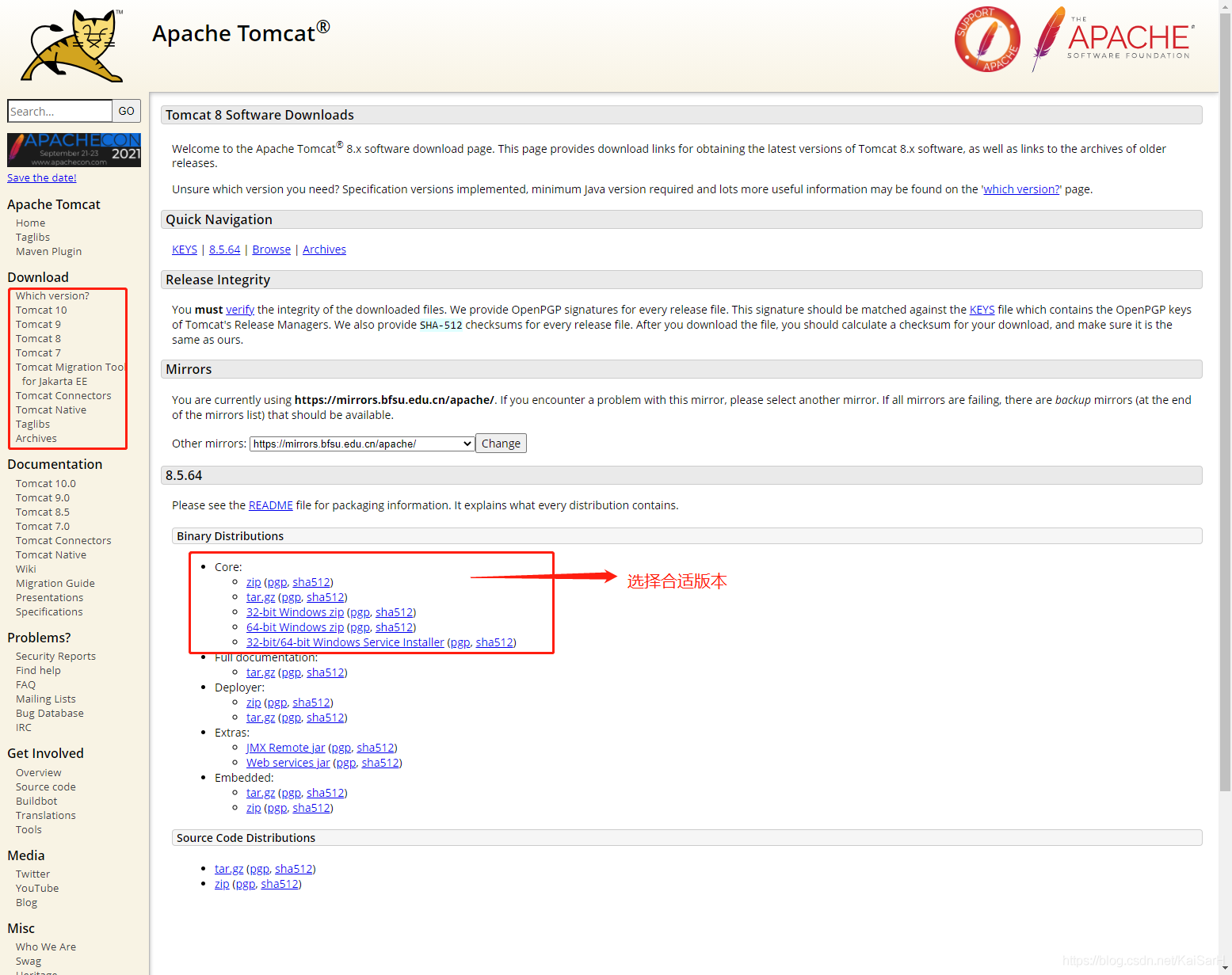Focus the Search input field

[x=59, y=111]
